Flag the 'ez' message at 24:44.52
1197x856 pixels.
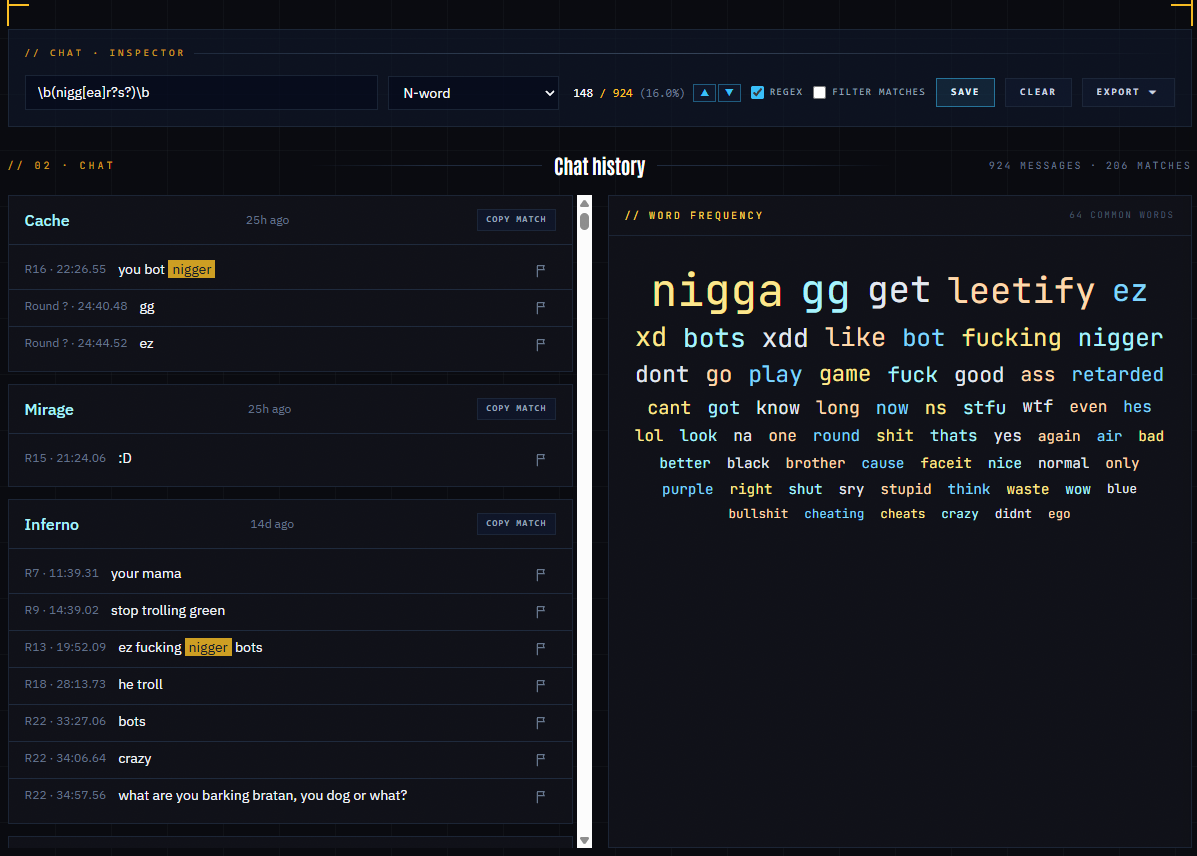pos(540,344)
